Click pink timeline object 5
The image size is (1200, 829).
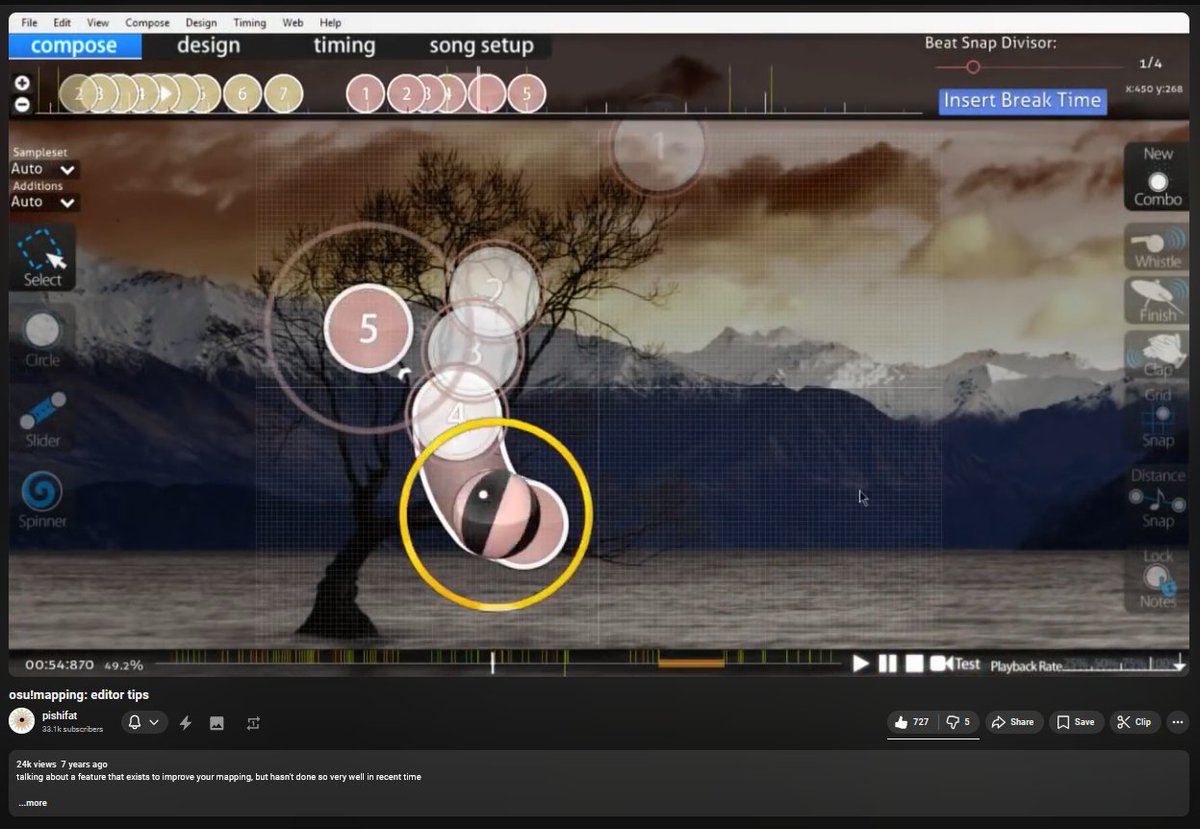[526, 94]
